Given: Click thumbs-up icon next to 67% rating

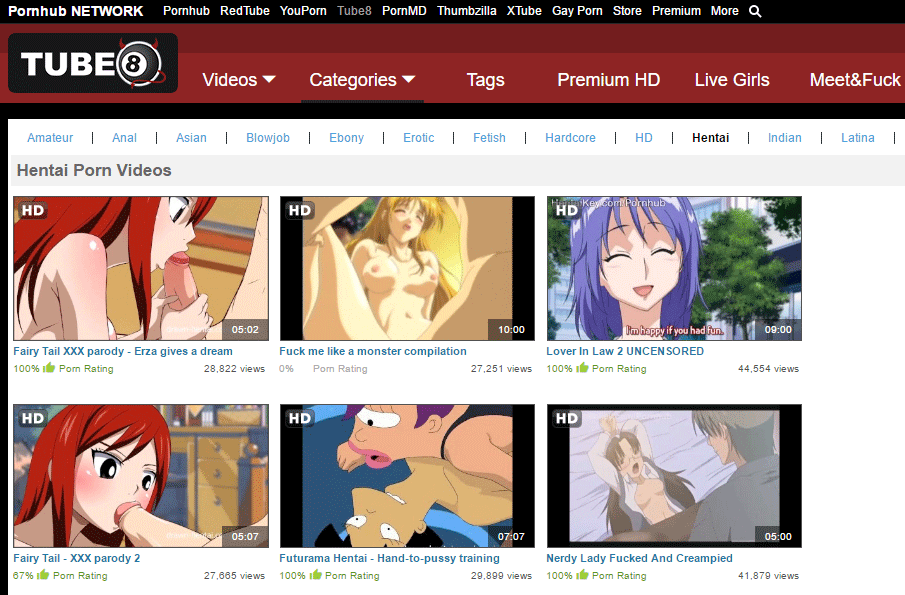Looking at the screenshot, I should pyautogui.click(x=43, y=575).
